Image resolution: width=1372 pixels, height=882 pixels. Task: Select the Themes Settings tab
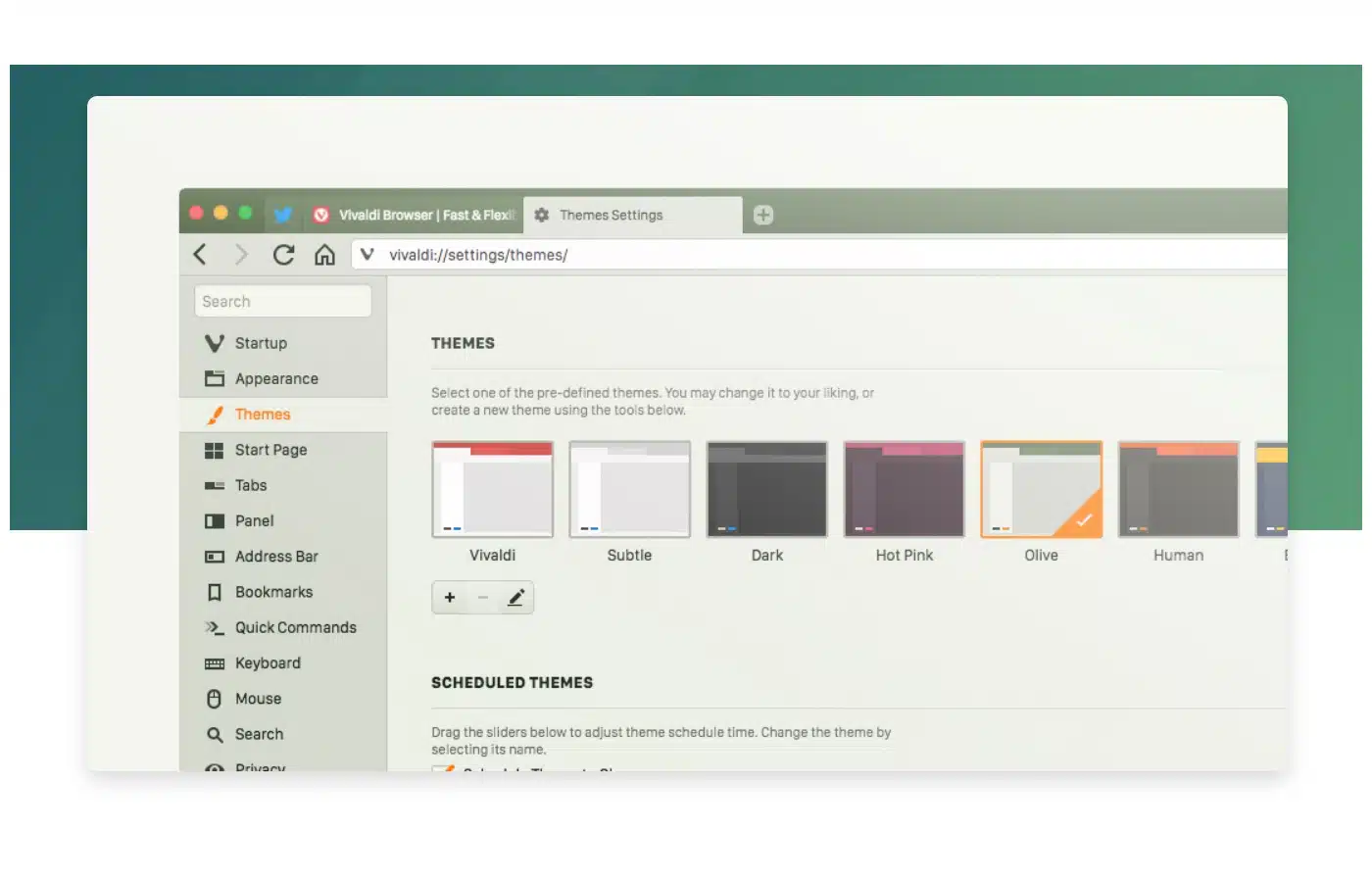pyautogui.click(x=633, y=215)
